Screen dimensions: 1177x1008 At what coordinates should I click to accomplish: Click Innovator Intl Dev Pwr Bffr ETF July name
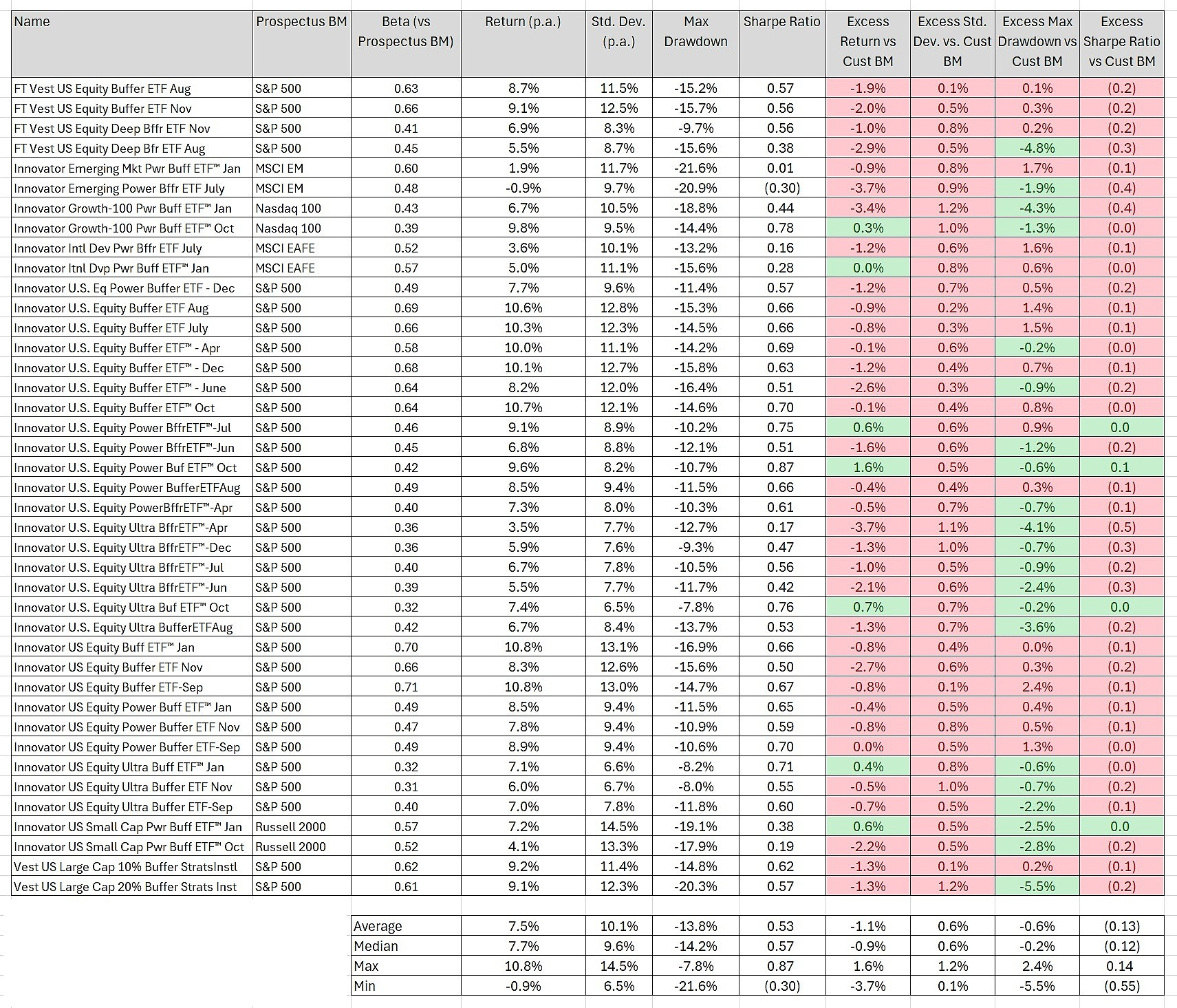point(132,248)
